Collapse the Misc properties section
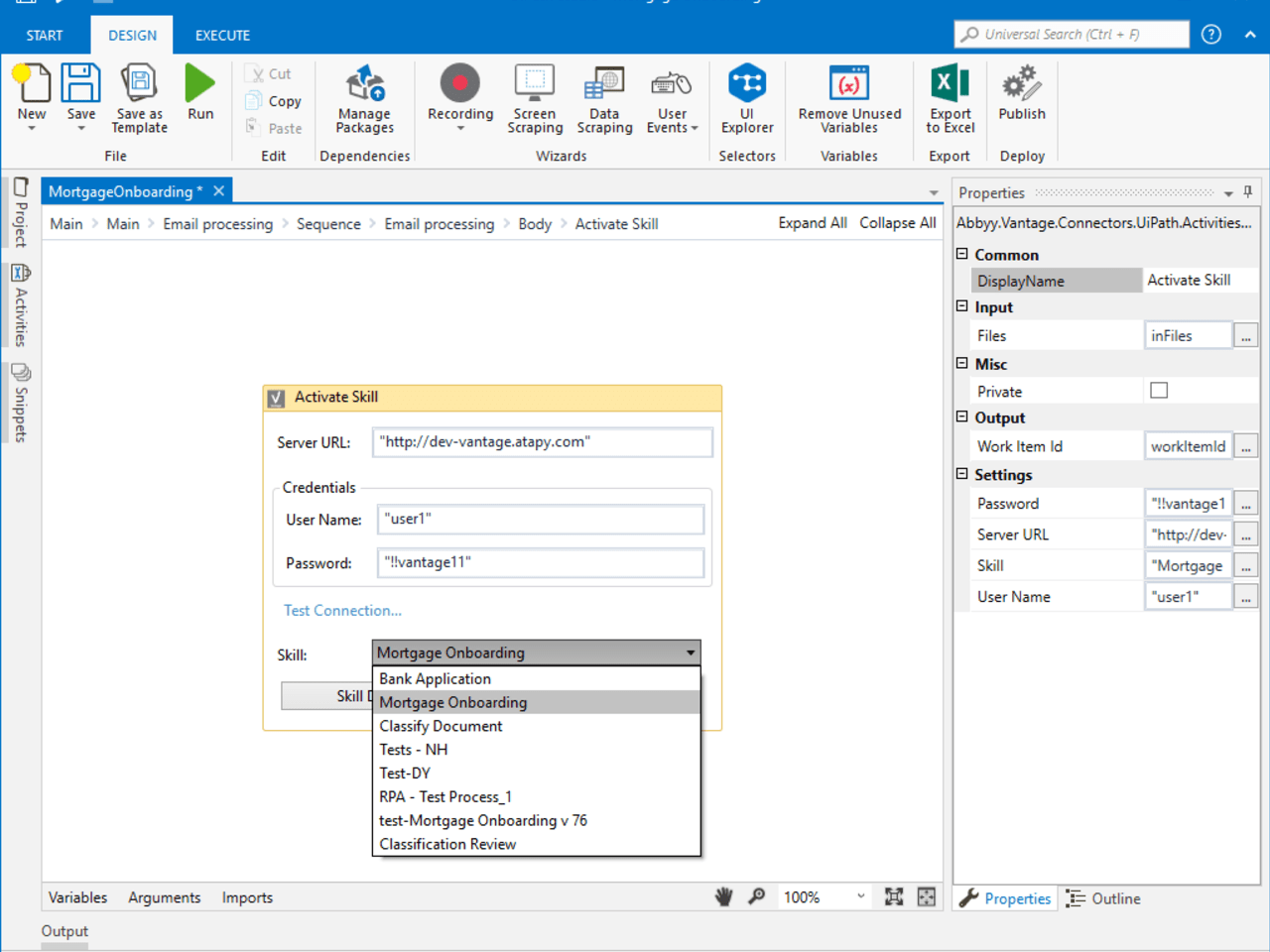 click(962, 363)
